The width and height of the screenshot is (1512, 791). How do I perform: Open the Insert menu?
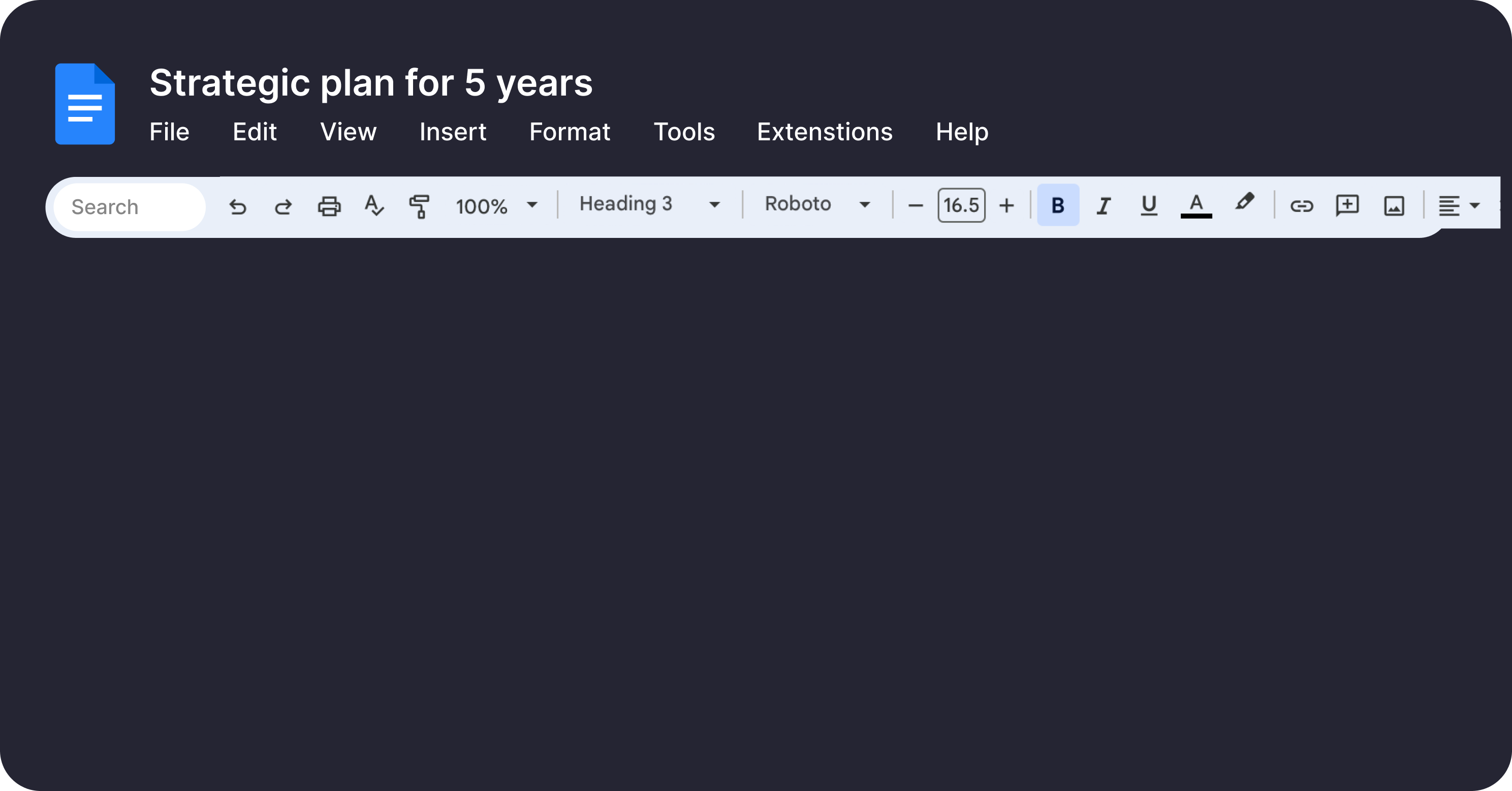click(x=453, y=132)
